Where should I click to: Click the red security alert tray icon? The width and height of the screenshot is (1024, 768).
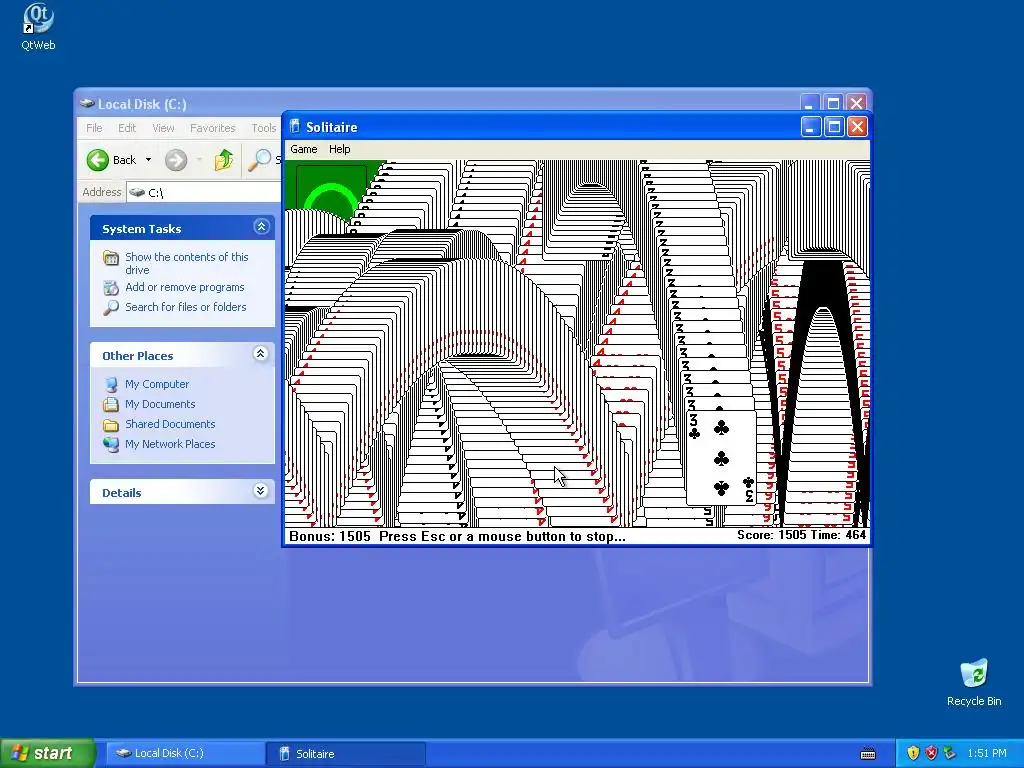[931, 754]
